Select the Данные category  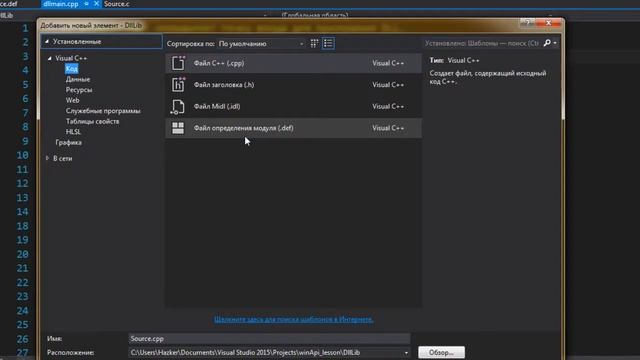[78, 79]
